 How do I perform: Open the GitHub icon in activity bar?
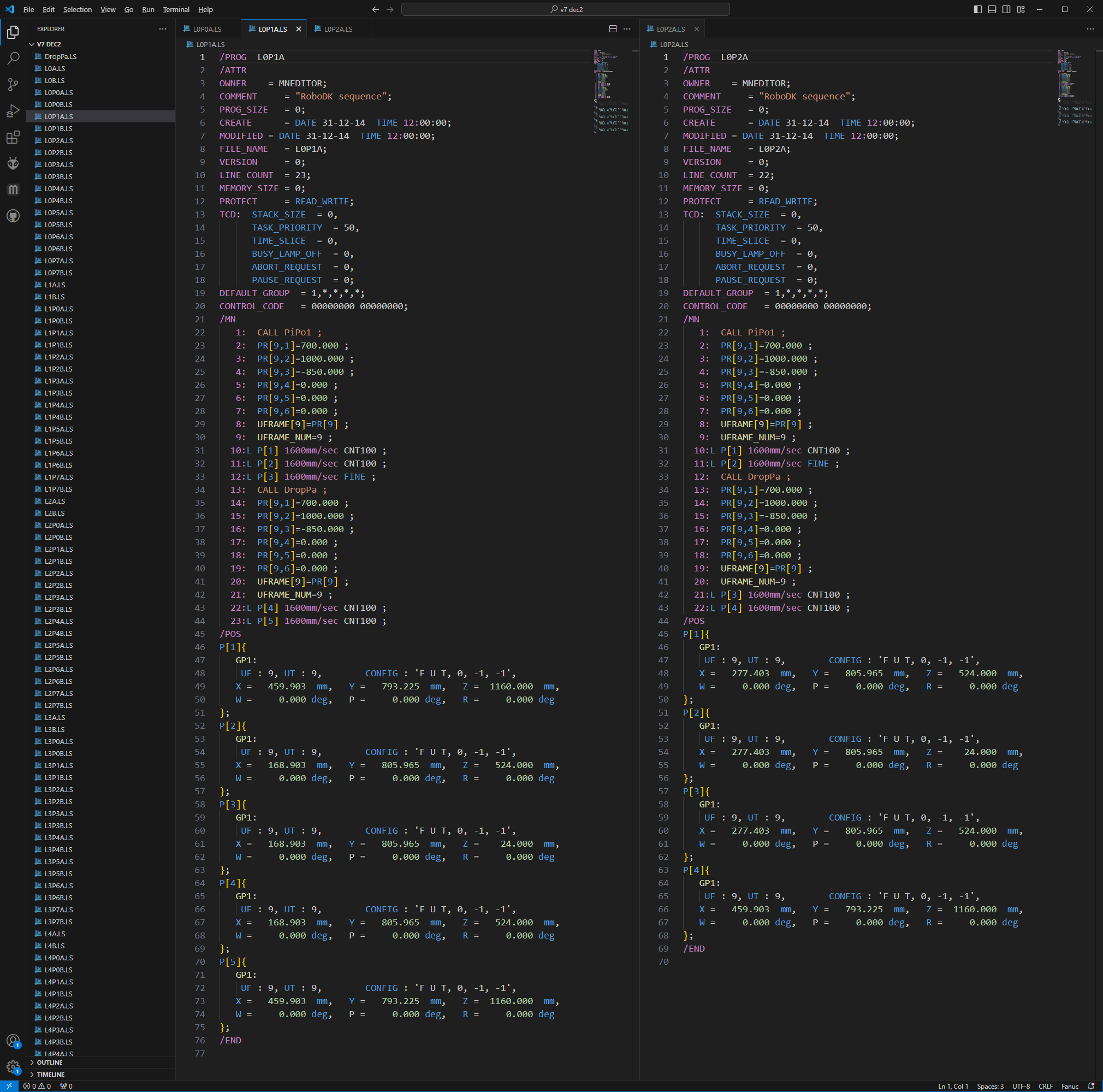[13, 216]
